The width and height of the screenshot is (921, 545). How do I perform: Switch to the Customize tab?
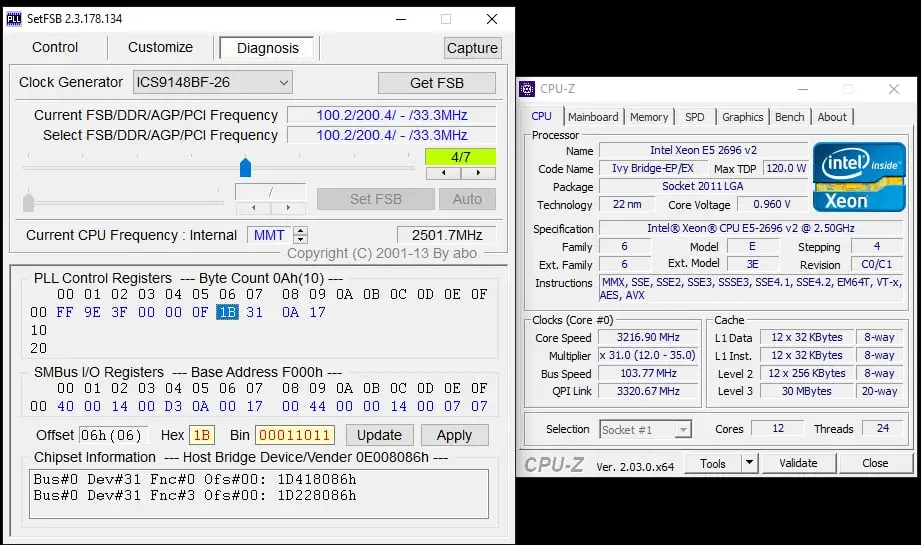[x=160, y=47]
